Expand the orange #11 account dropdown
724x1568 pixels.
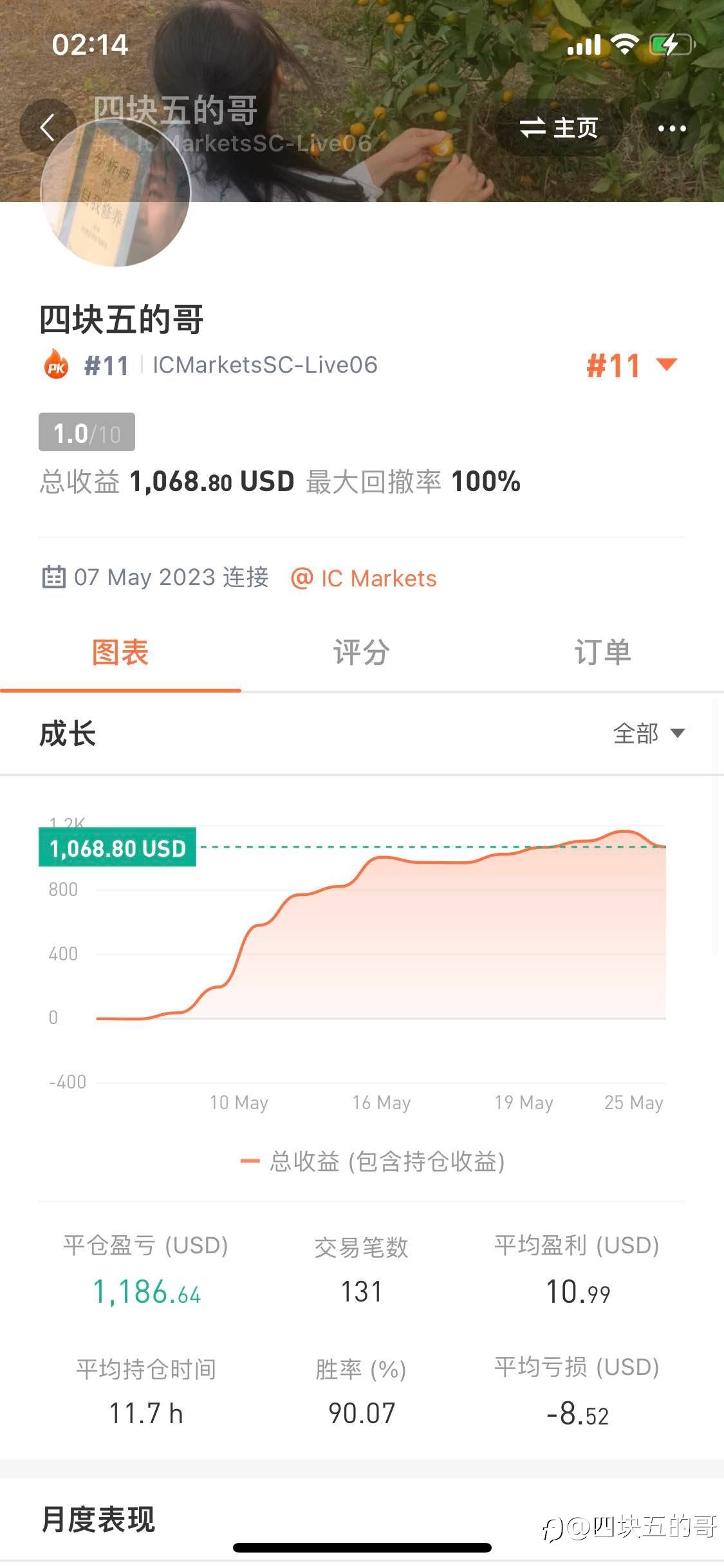coord(631,366)
